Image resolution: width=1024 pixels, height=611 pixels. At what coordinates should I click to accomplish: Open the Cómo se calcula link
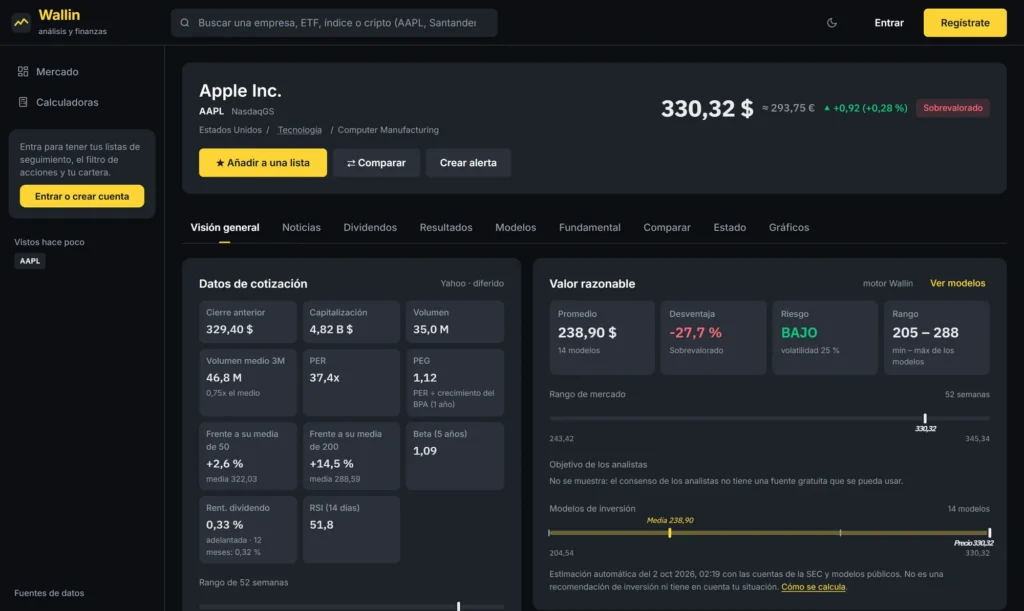coord(813,587)
